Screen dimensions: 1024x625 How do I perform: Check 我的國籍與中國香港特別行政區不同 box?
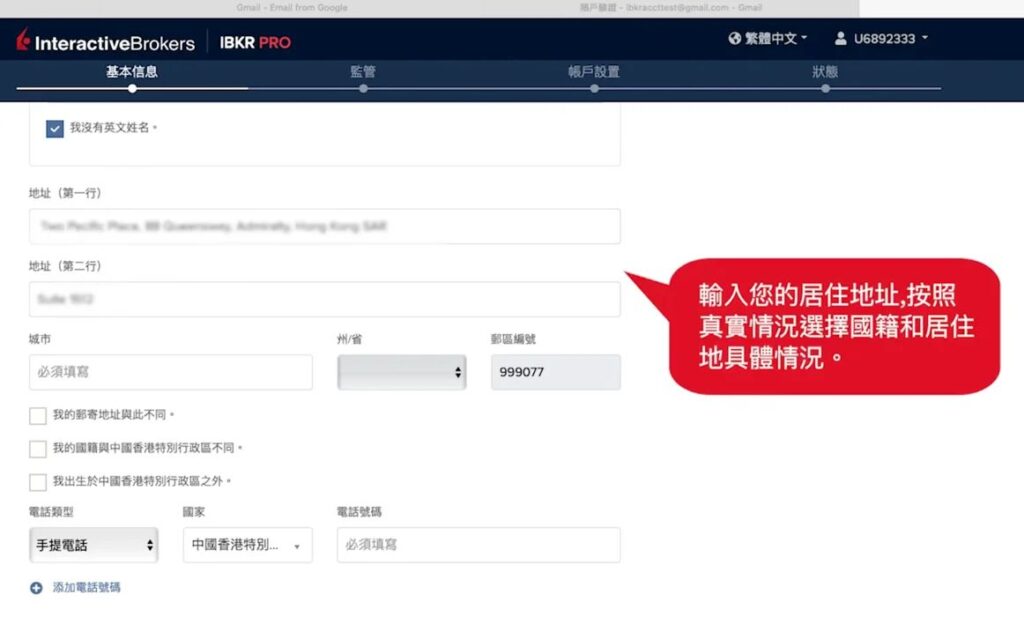pos(38,449)
